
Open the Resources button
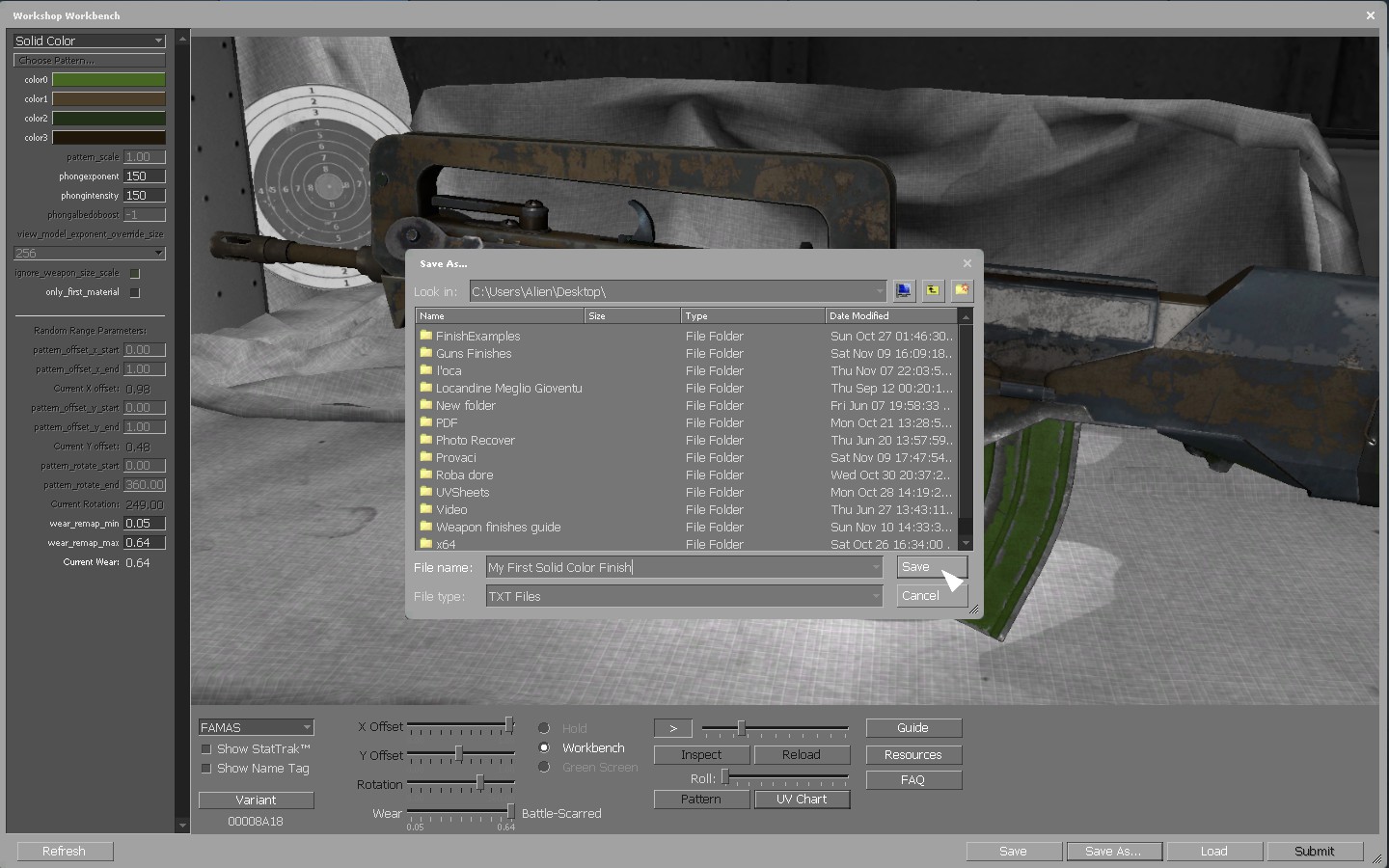(x=913, y=755)
